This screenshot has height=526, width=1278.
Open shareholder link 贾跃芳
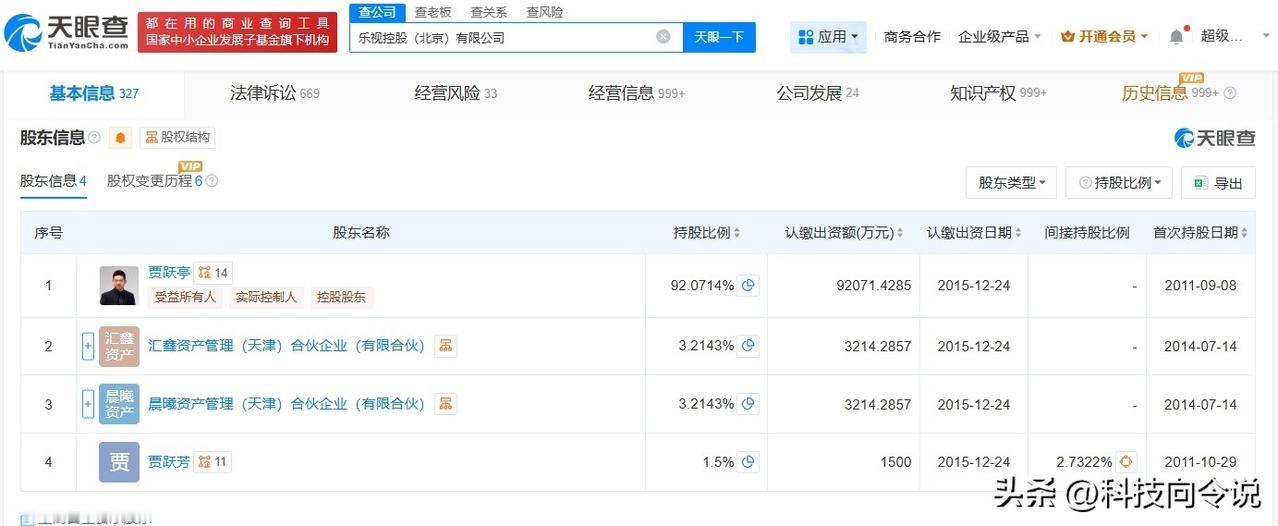tap(169, 462)
